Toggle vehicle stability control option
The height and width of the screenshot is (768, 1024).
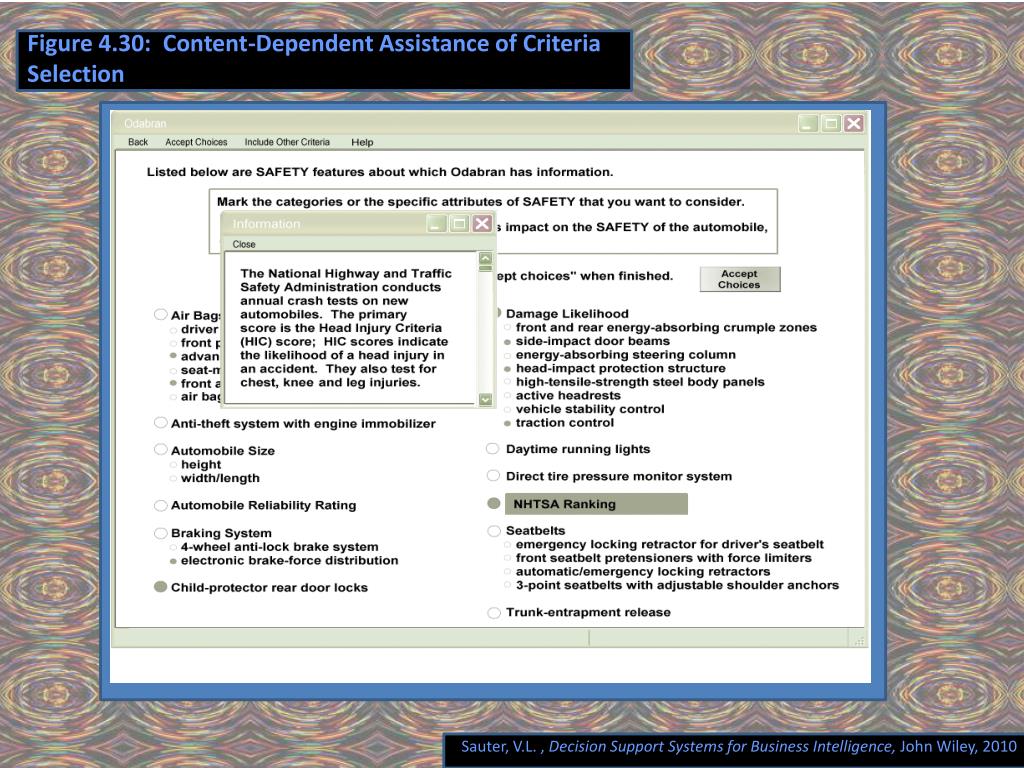(507, 409)
